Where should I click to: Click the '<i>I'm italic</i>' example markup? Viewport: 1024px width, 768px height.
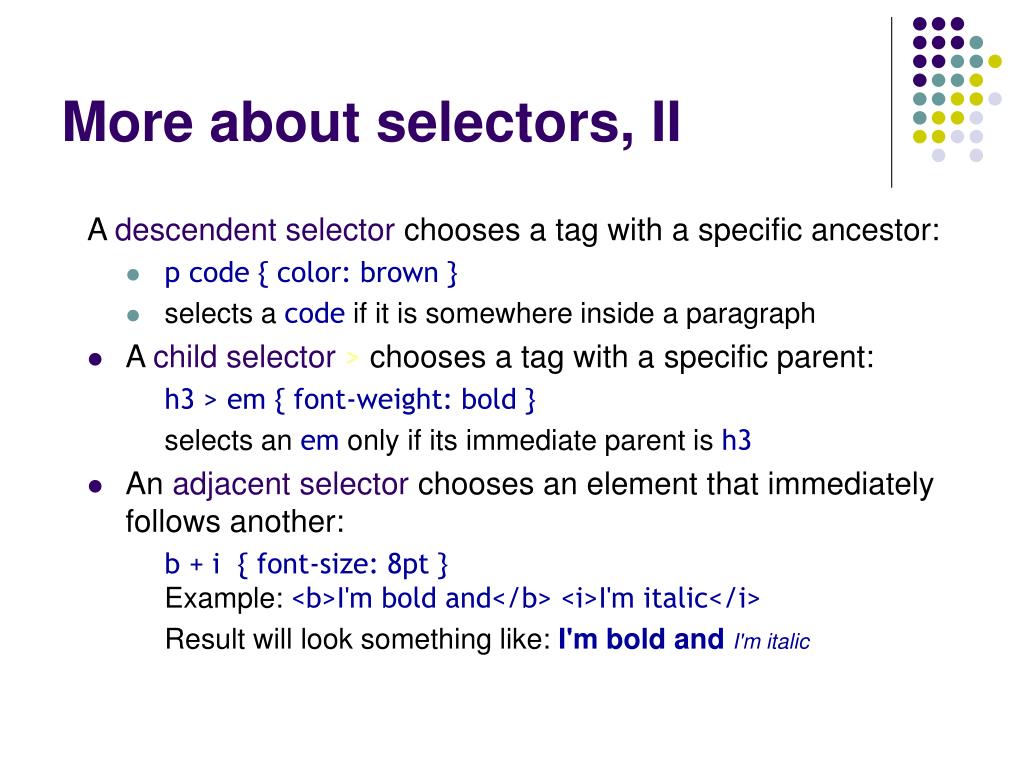(x=660, y=598)
